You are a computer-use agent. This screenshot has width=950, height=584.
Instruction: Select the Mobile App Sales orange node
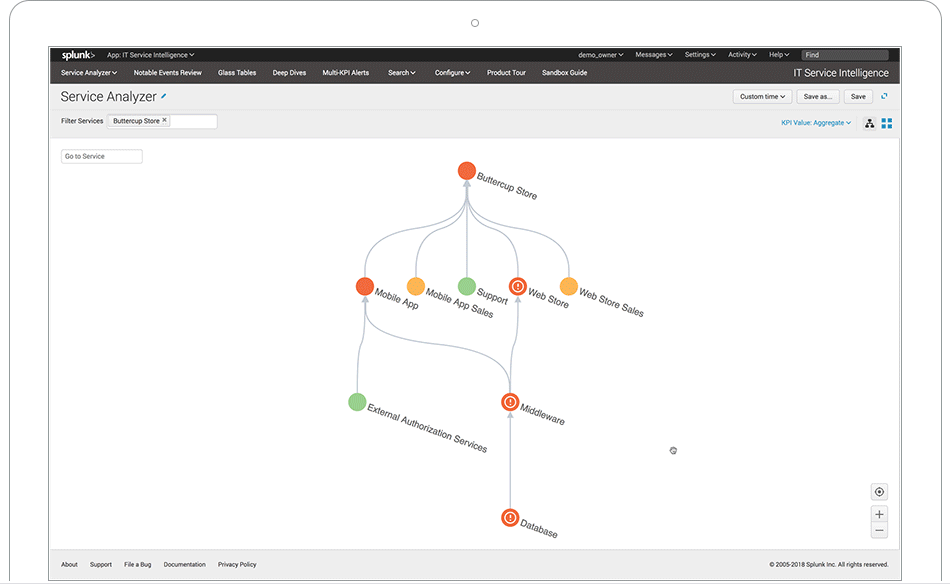point(416,286)
